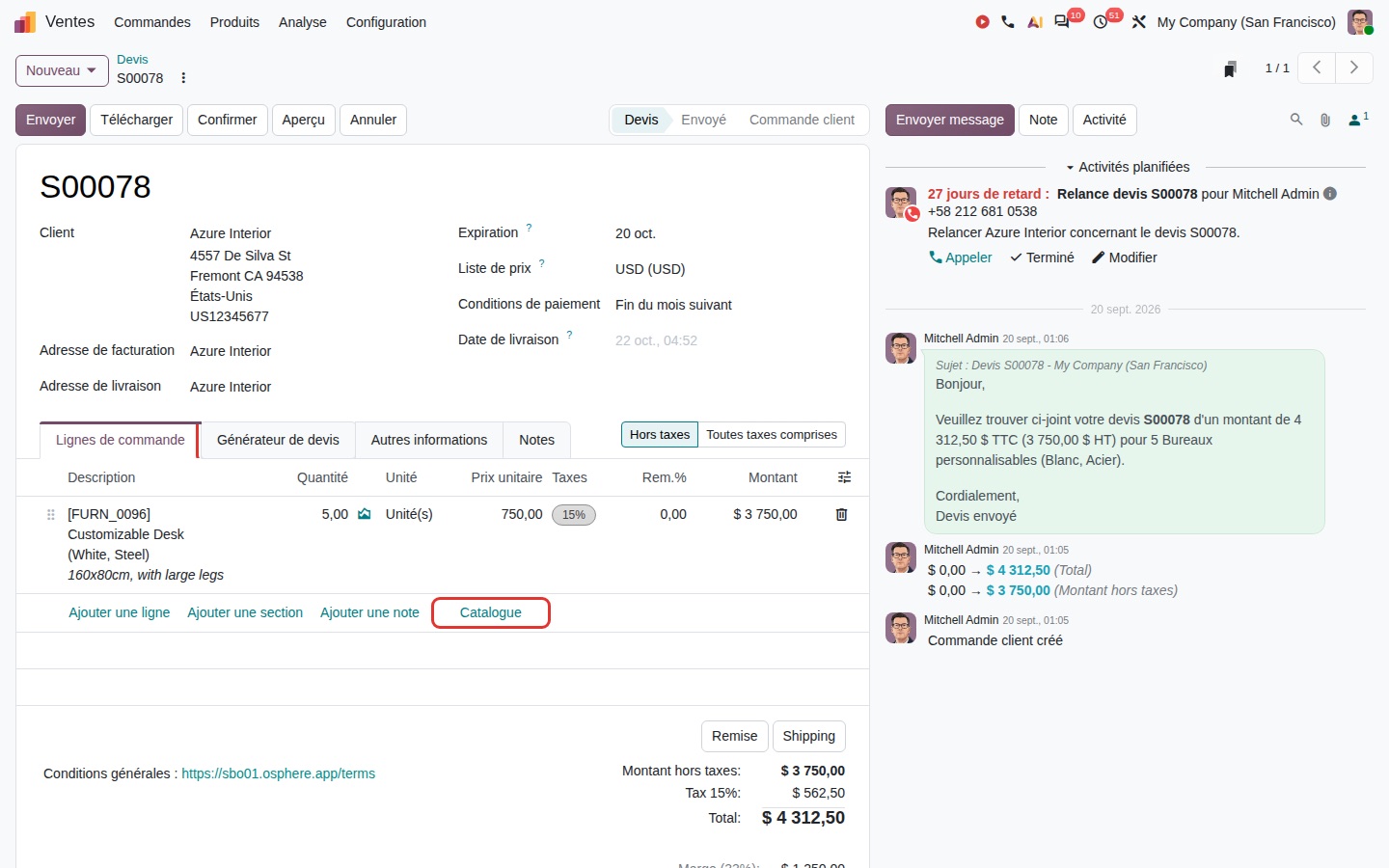Click the Envoyer button
This screenshot has height=868, width=1389.
50,120
